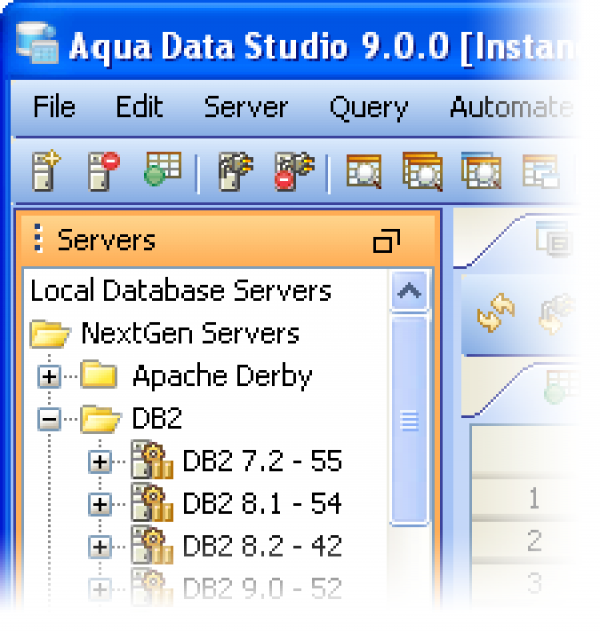Image resolution: width=600 pixels, height=631 pixels.
Task: Click the Servers panel title text
Action: point(106,240)
